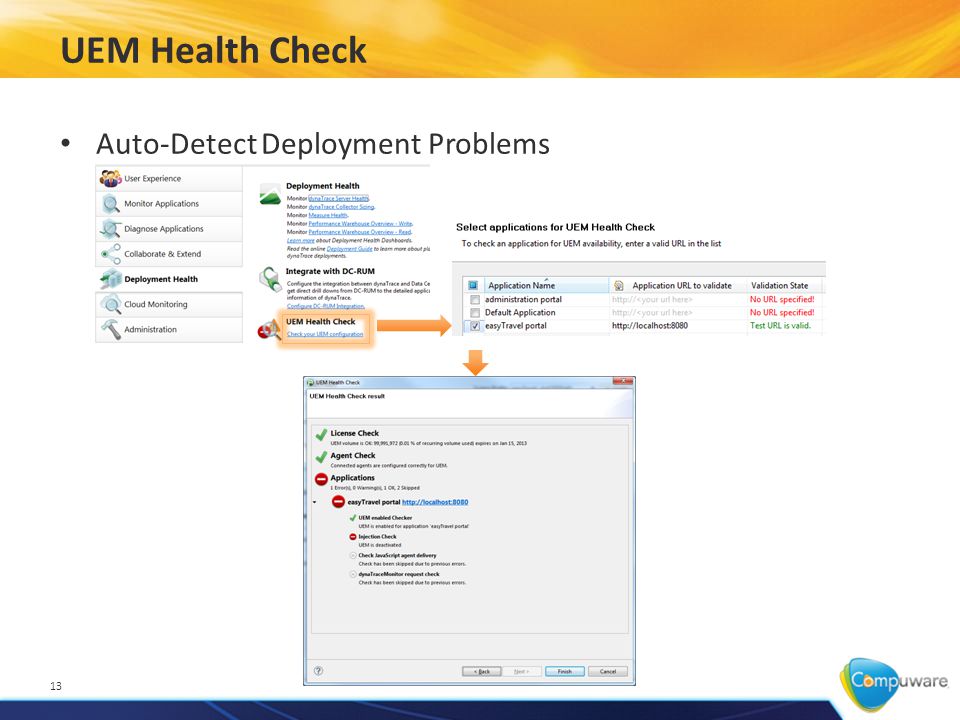The image size is (960, 720).
Task: Click the administration portal URL field
Action: pos(678,299)
